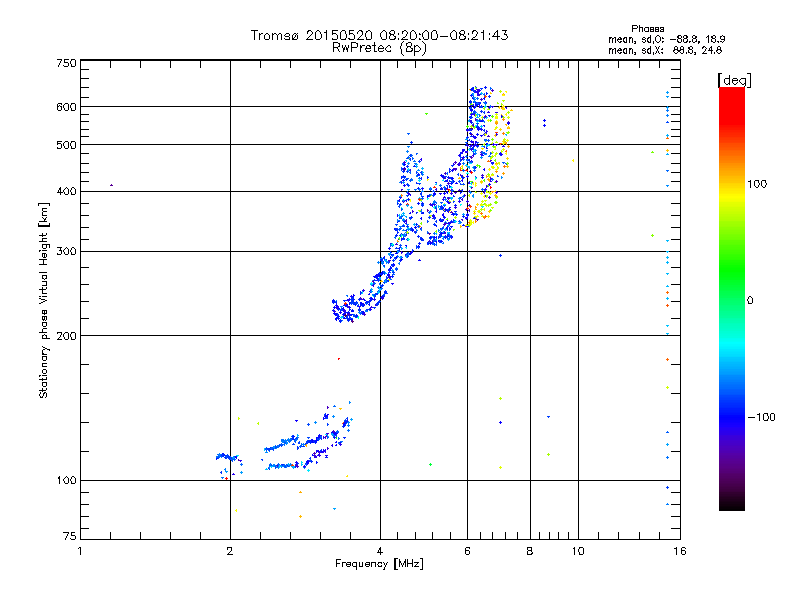
Task: Click the Stationary phase Virtual Height axis label
Action: tap(43, 300)
